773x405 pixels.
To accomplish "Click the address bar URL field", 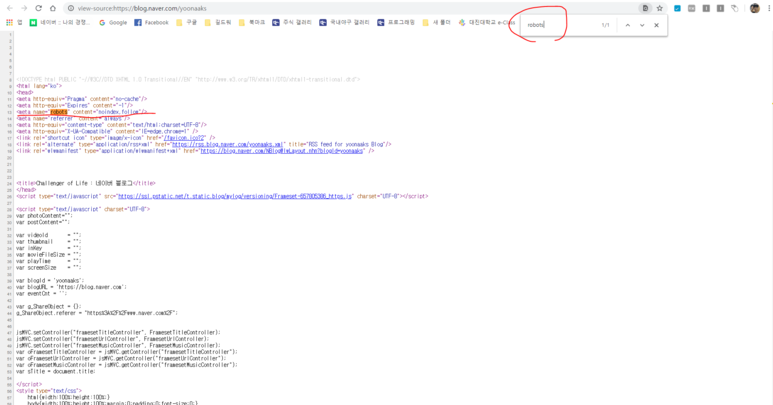I will [x=355, y=8].
